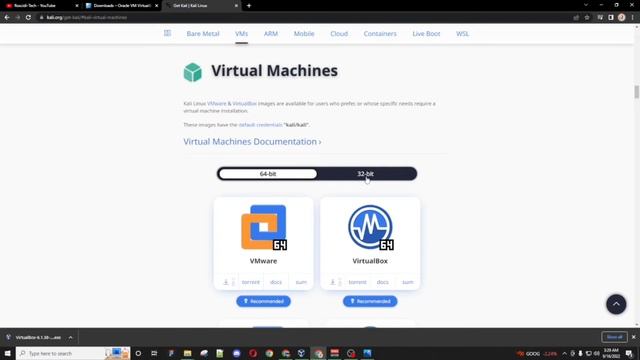Open the Windows Start menu
This screenshot has height=360, width=640.
[7, 353]
